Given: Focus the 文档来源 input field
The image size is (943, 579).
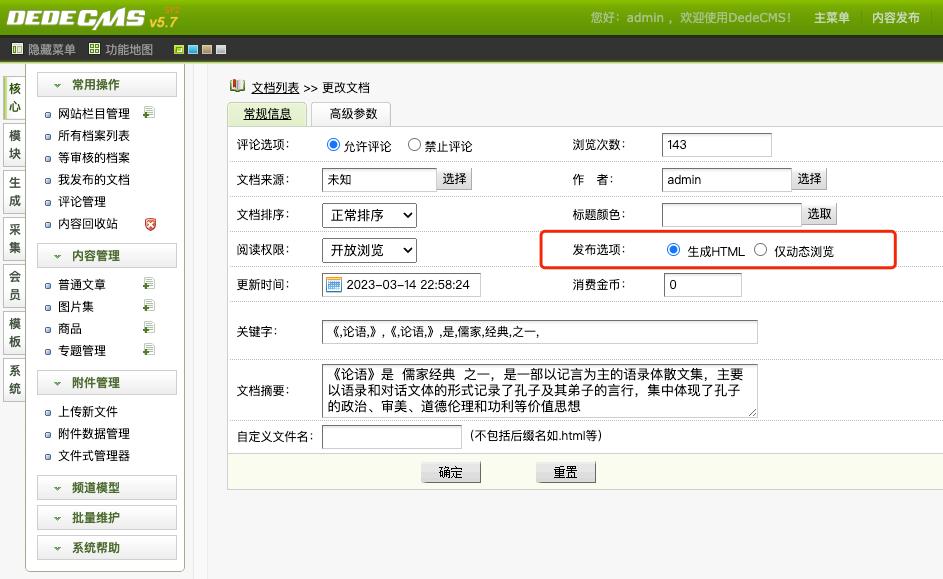Looking at the screenshot, I should (379, 179).
